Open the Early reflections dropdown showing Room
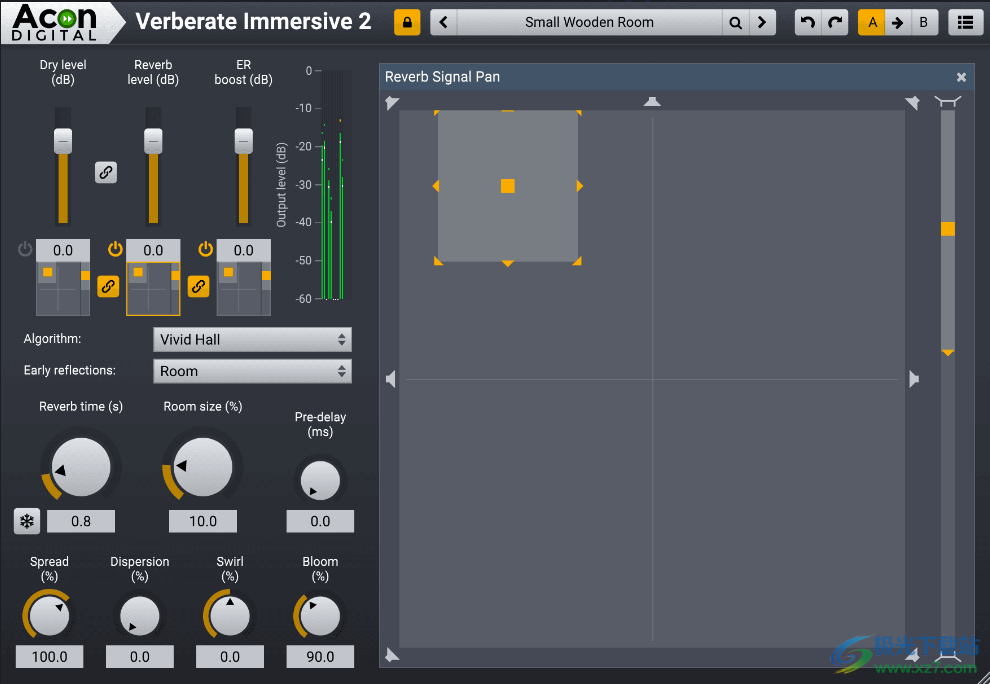Screen dimensions: 990x684 pyautogui.click(x=252, y=371)
